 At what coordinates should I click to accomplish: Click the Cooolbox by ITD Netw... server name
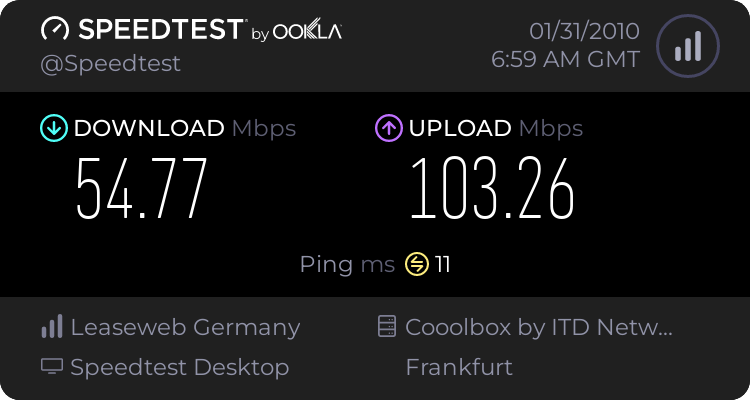tap(539, 328)
